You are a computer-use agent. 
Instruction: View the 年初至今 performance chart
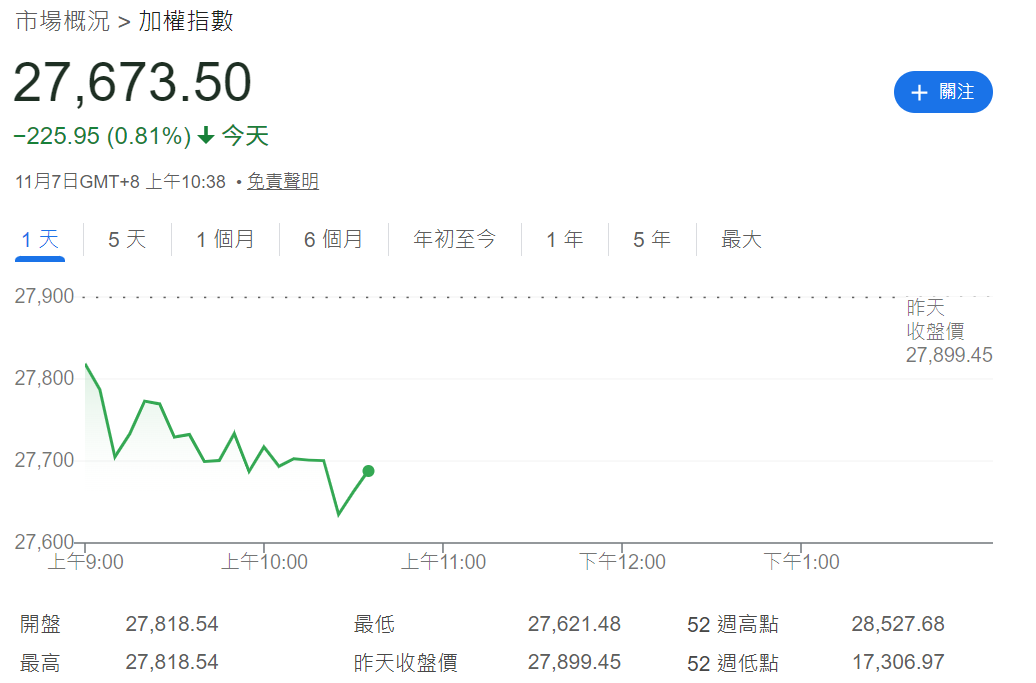455,239
